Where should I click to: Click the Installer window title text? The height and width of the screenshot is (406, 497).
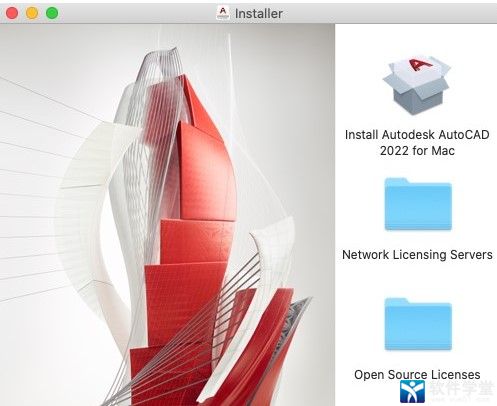(259, 13)
